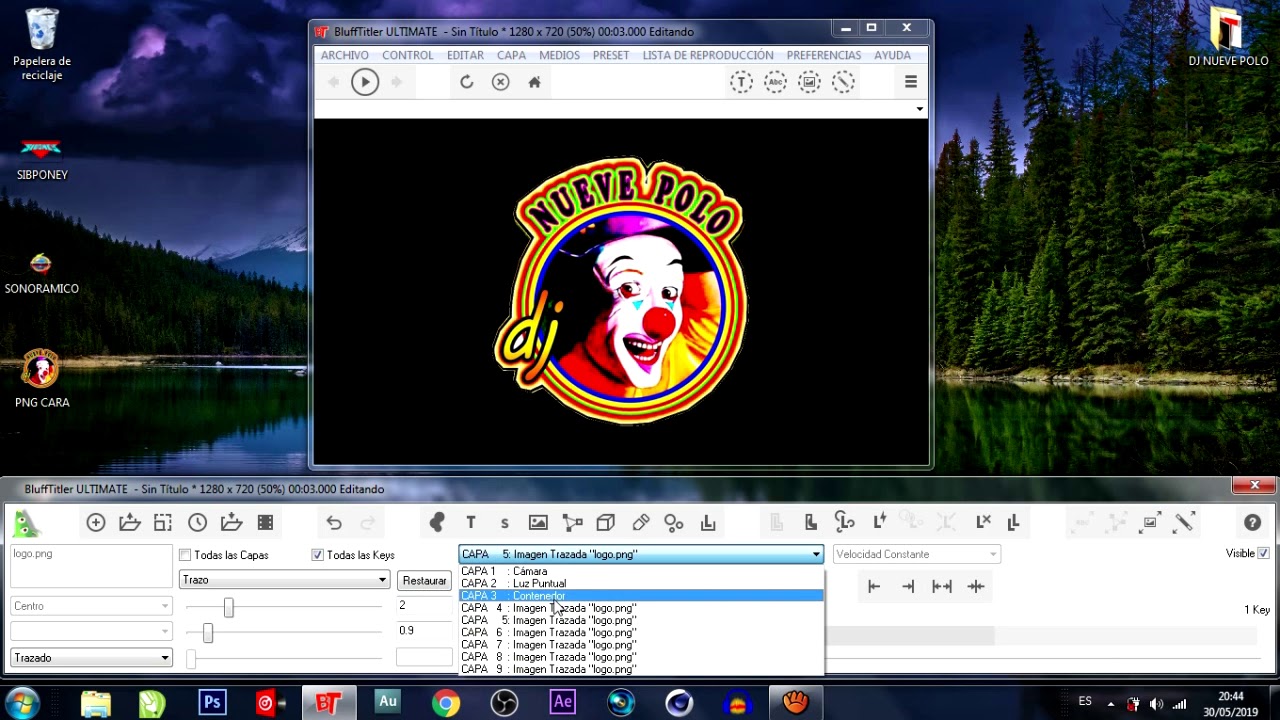
Task: Click the third slider handle at far left
Action: [x=190, y=658]
